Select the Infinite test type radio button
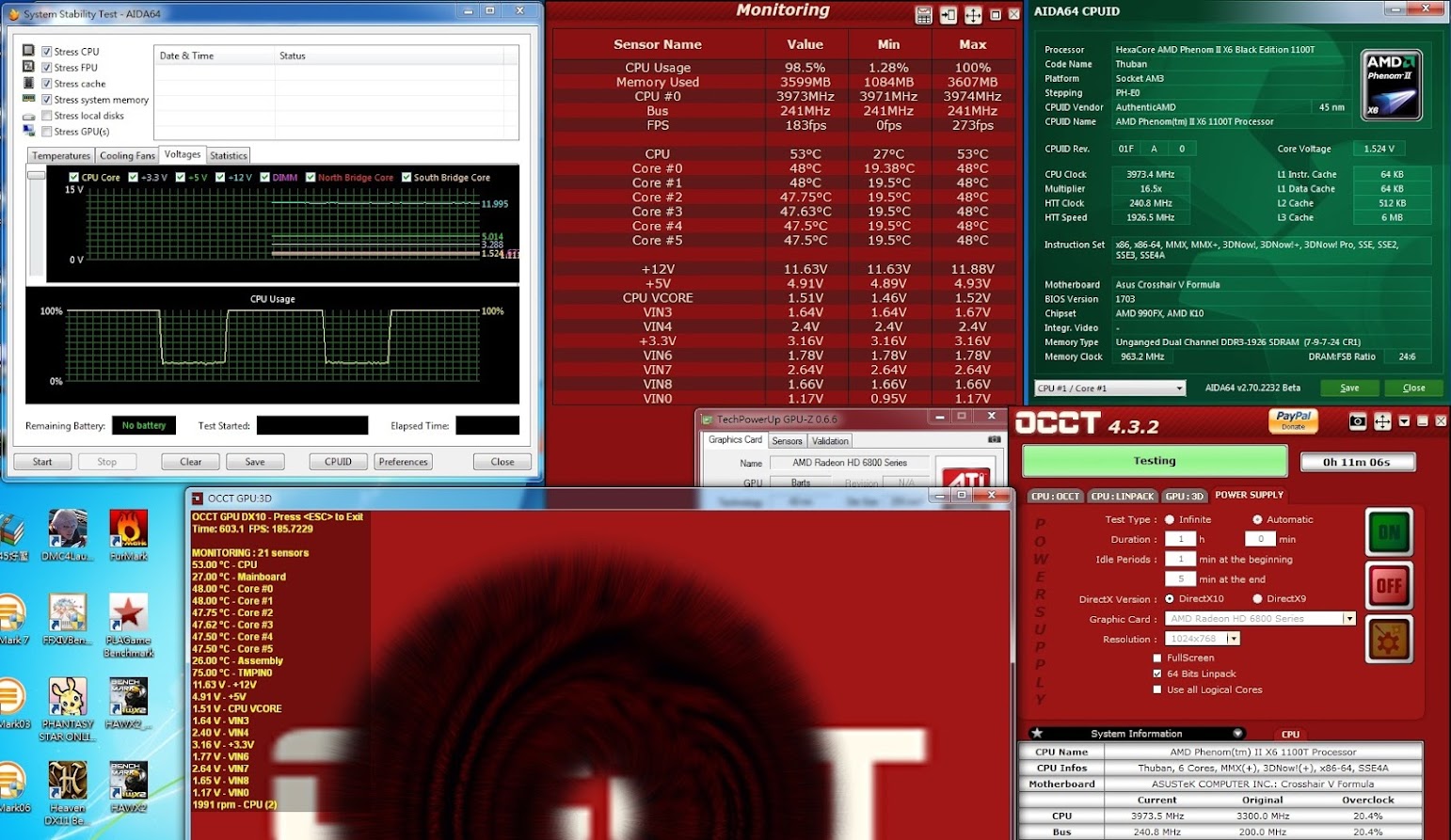The image size is (1451, 840). (x=1170, y=519)
